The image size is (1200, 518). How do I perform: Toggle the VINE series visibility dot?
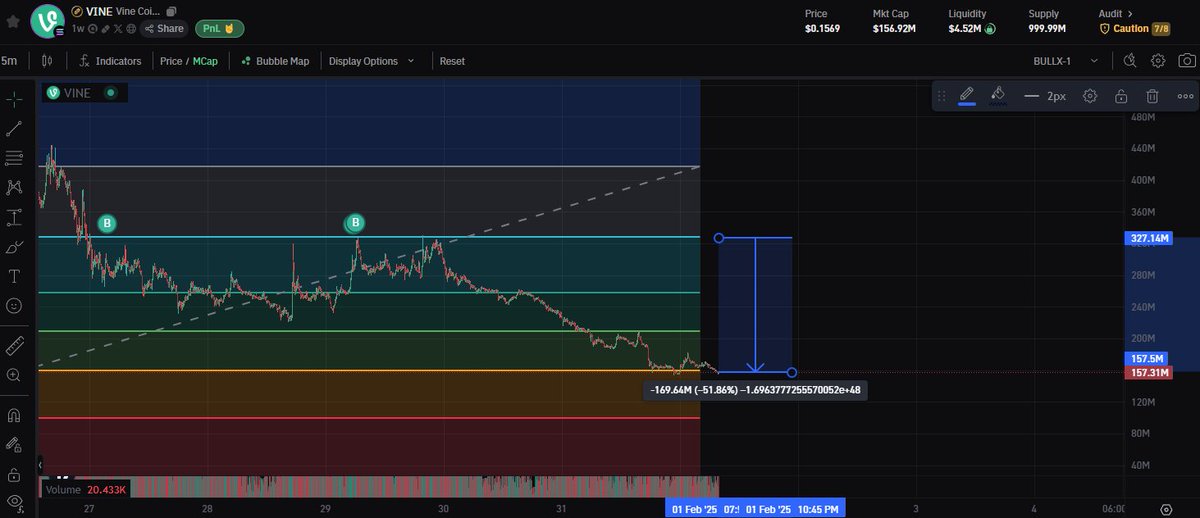pyautogui.click(x=110, y=93)
